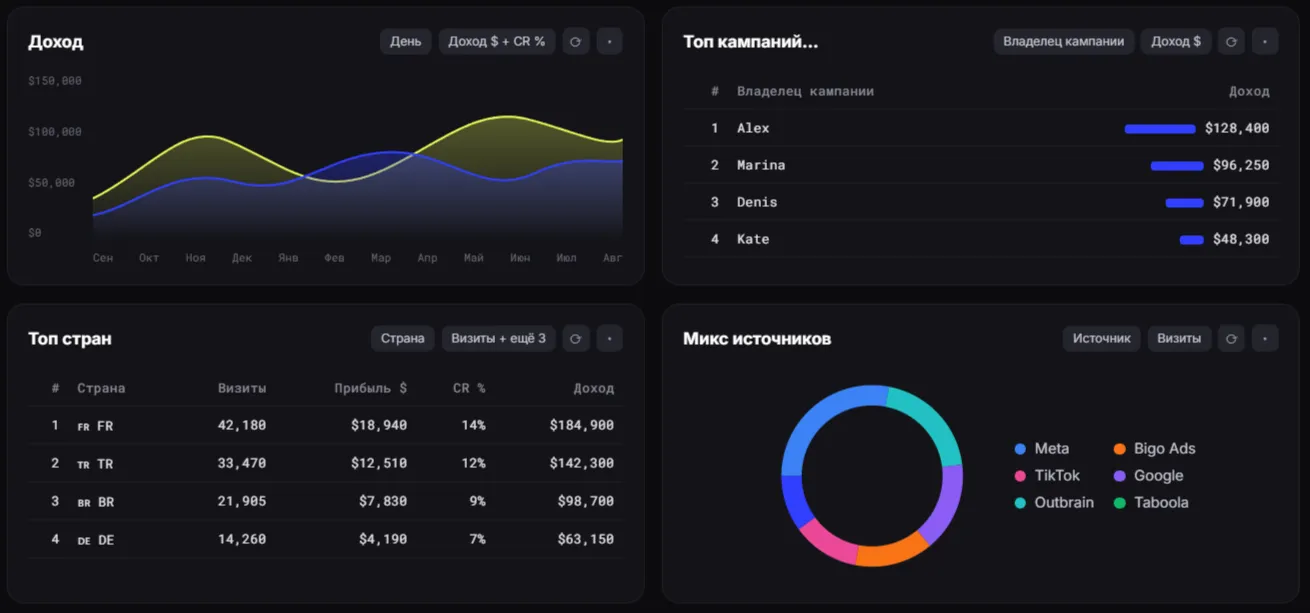Refresh the Топ кампаний widget
Image resolution: width=1310 pixels, height=613 pixels.
point(1231,41)
